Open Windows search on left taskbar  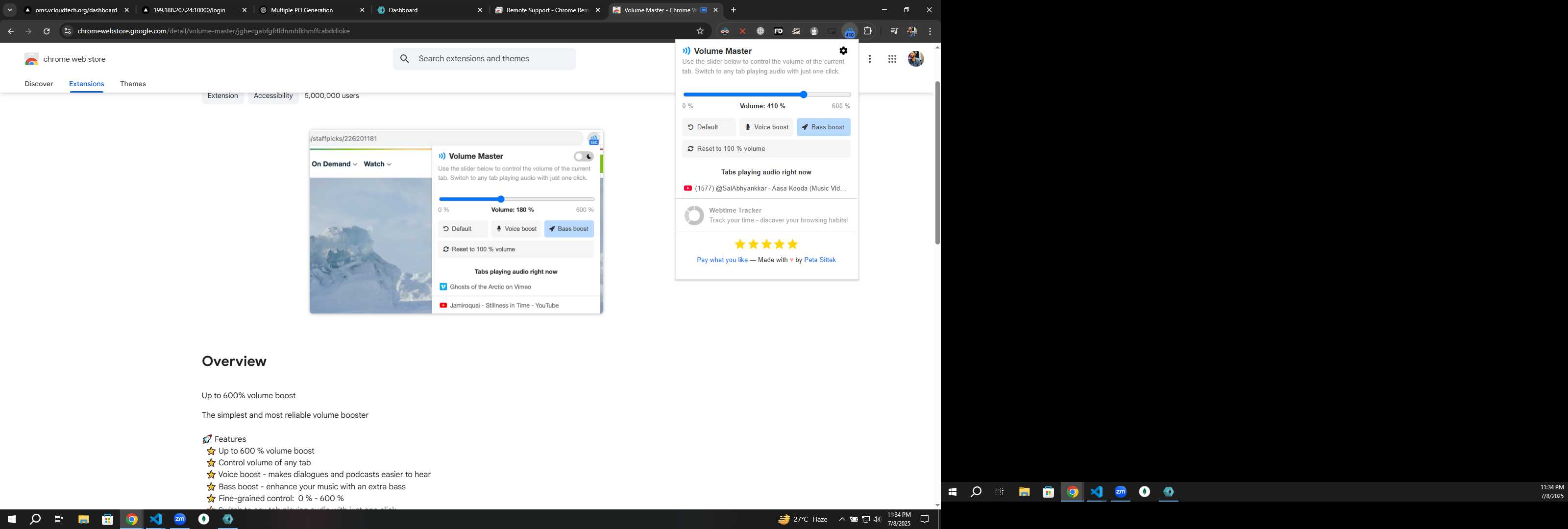coord(35,519)
